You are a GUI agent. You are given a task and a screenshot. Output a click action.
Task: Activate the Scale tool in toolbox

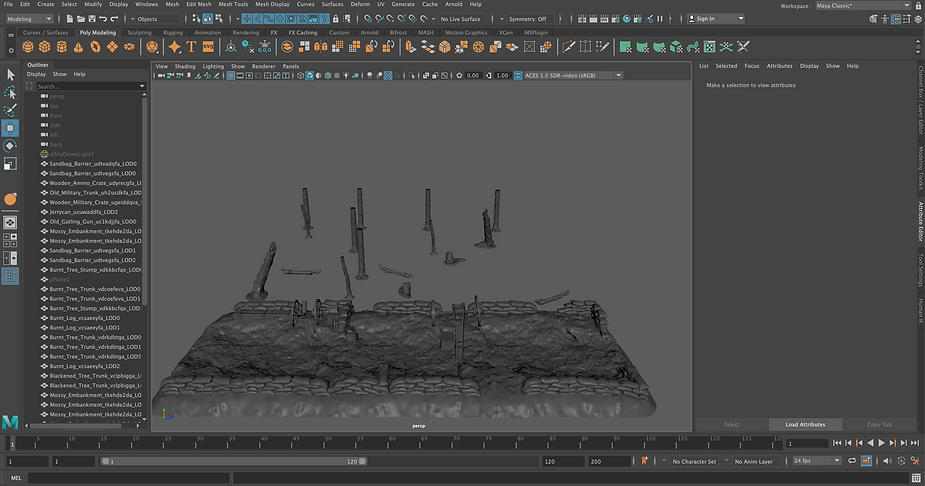(x=10, y=164)
